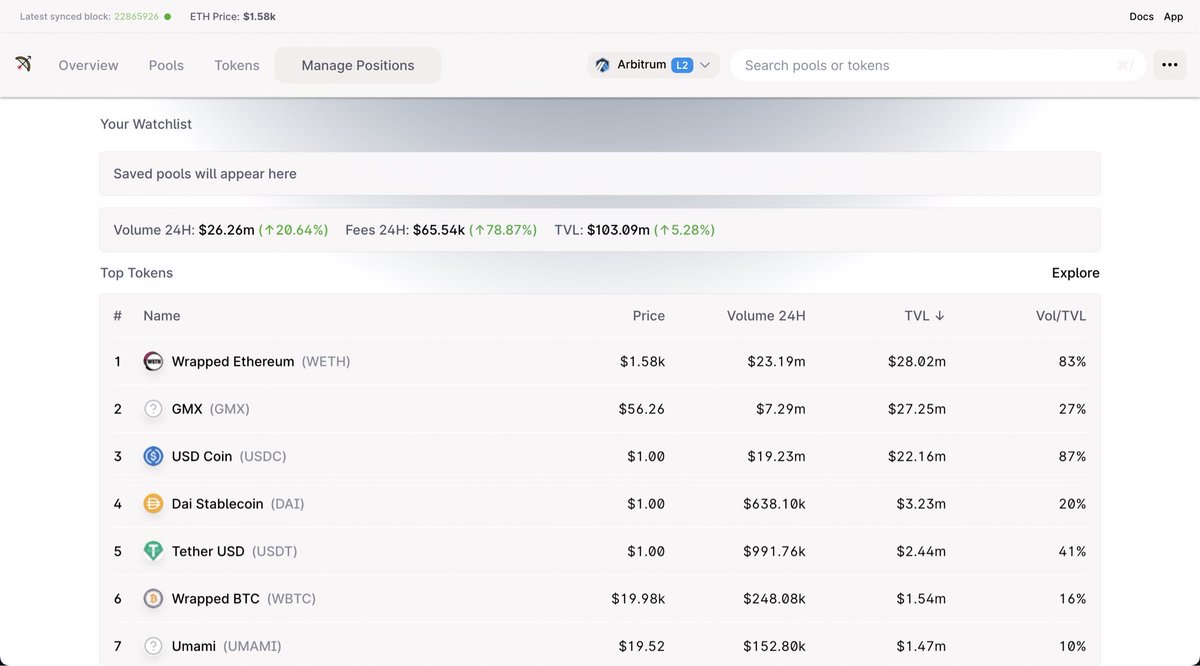This screenshot has height=666, width=1200.
Task: Click the Arbitrum network logo icon
Action: (x=603, y=65)
